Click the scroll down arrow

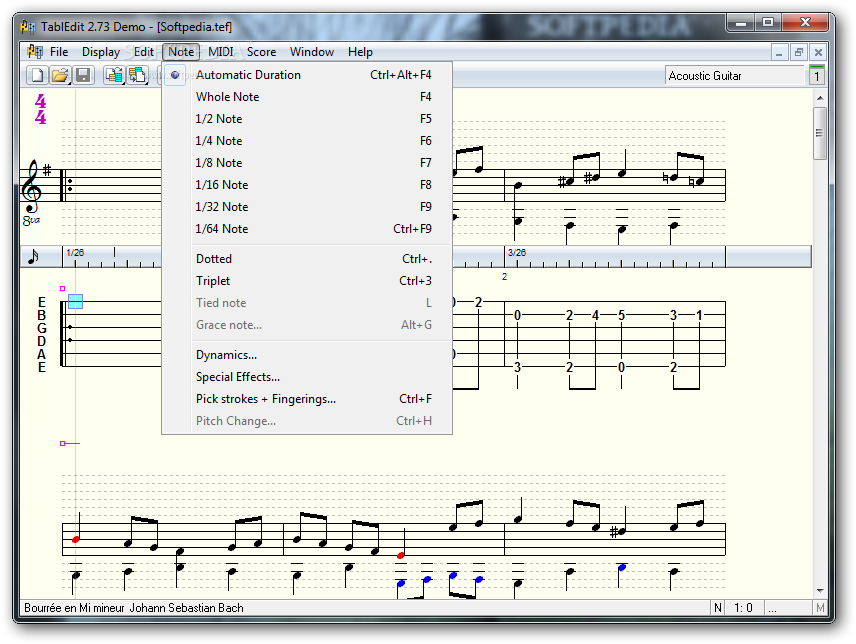coord(820,591)
